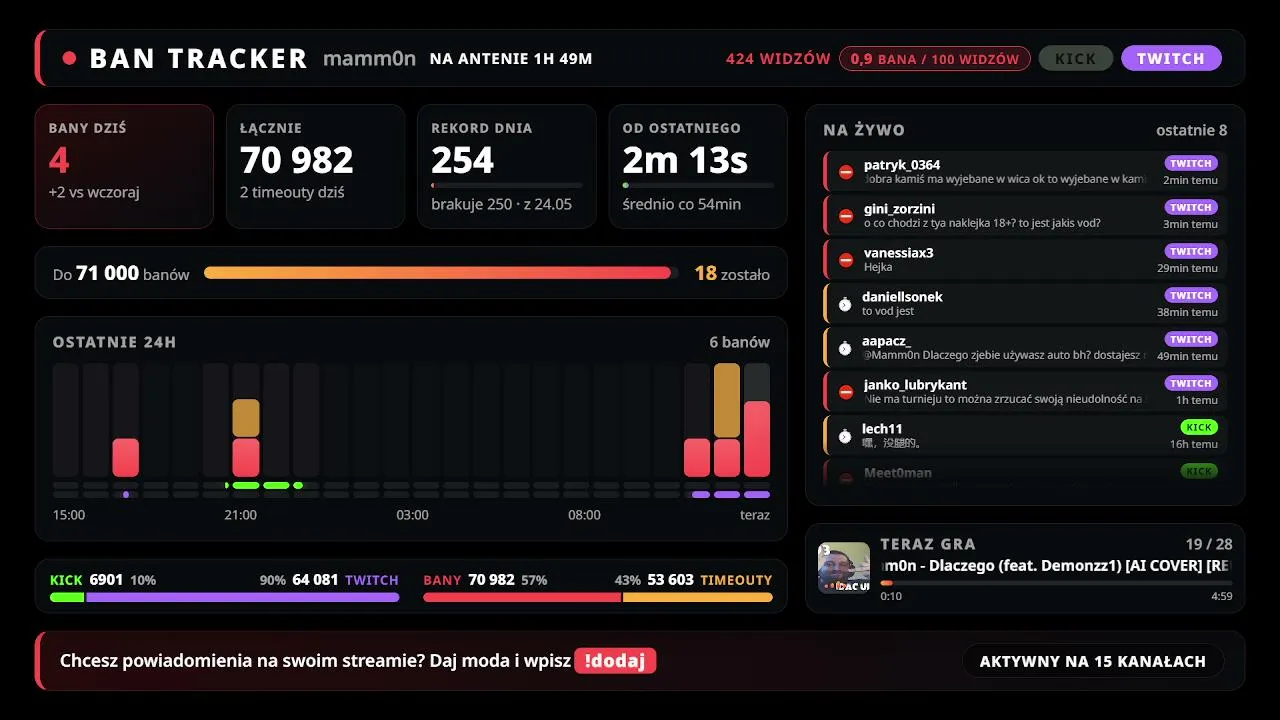Viewport: 1280px width, 720px height.
Task: Click the faded Meet0man entry
Action: (1025, 473)
